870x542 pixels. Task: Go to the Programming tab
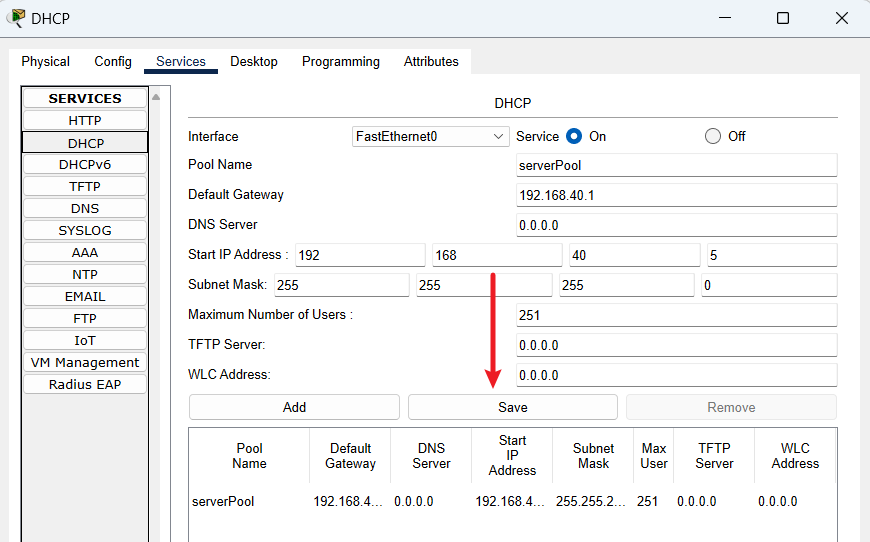[x=341, y=62]
